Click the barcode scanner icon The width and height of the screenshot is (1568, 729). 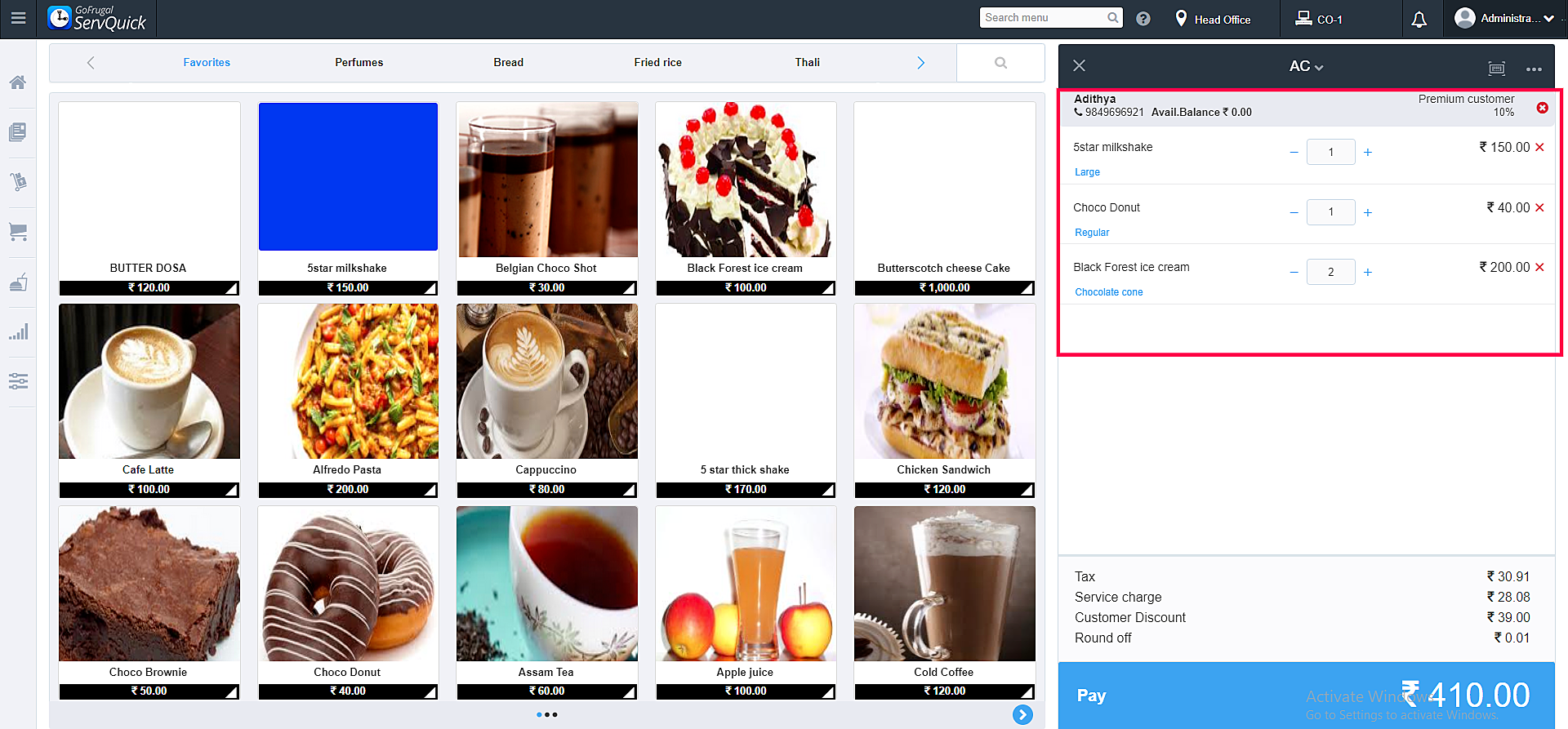coord(1496,69)
